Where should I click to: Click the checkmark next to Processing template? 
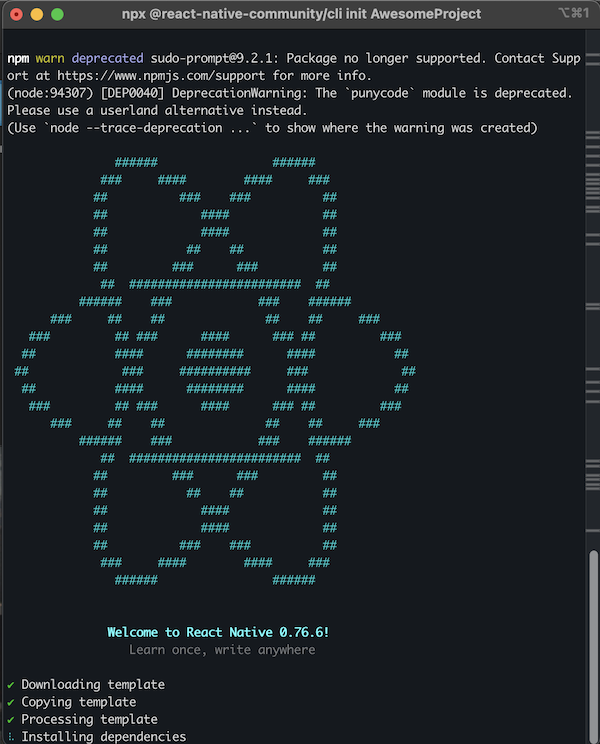pos(11,720)
